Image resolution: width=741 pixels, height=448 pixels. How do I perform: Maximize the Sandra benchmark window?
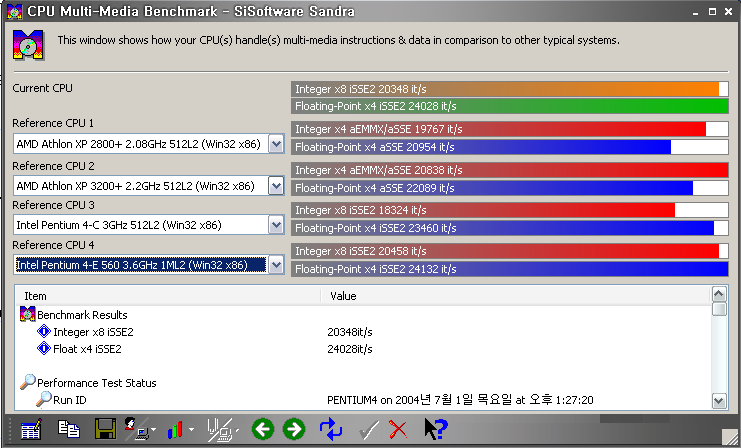point(712,12)
